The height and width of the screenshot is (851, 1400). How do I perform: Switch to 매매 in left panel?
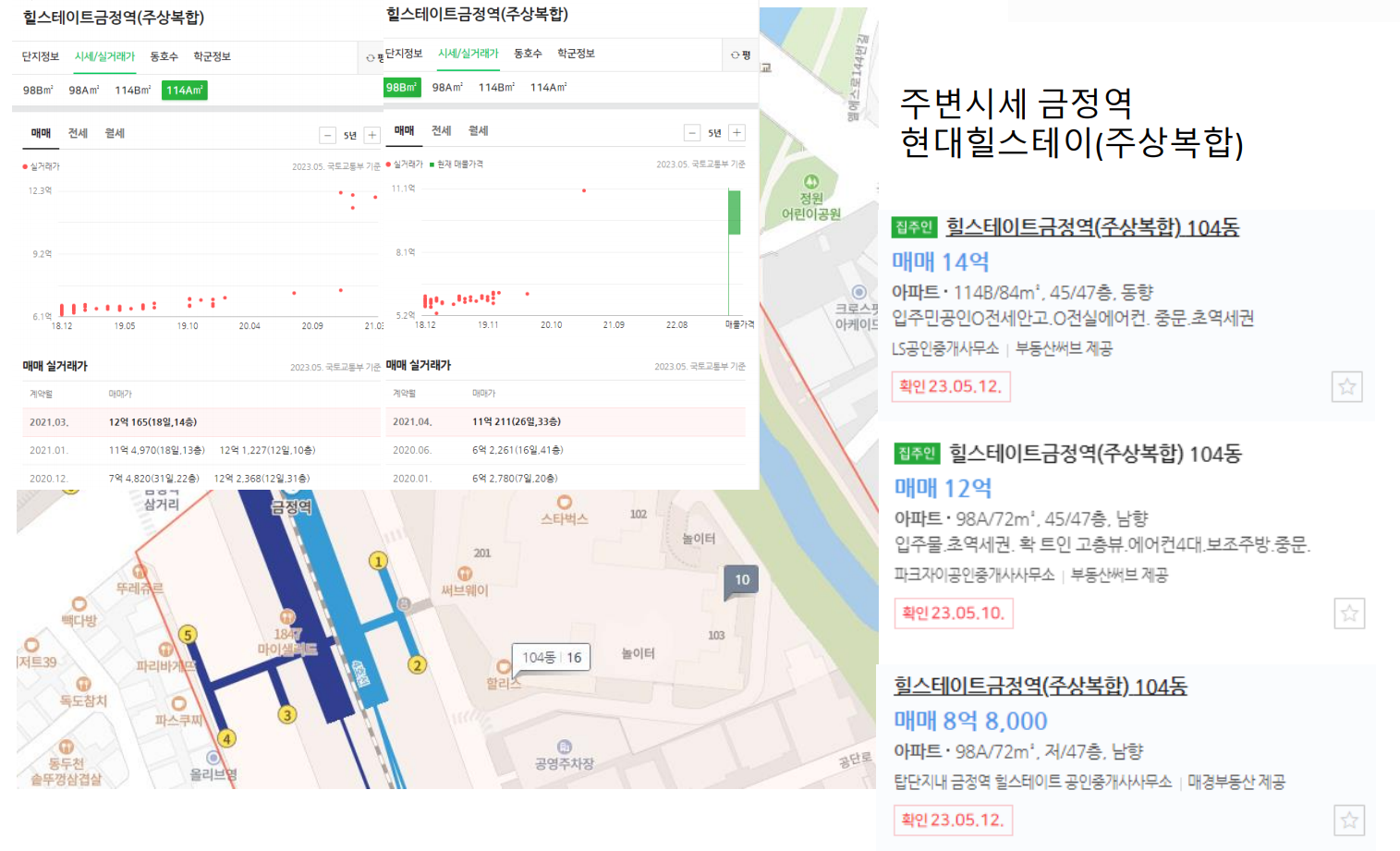pos(41,133)
